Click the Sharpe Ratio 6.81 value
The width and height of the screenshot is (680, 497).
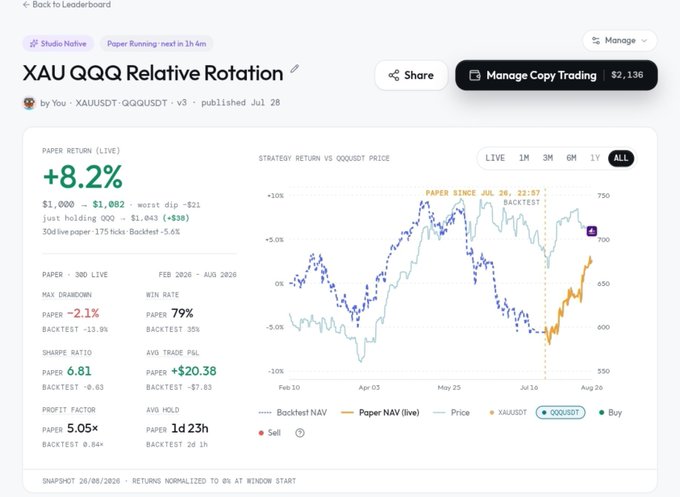click(79, 371)
